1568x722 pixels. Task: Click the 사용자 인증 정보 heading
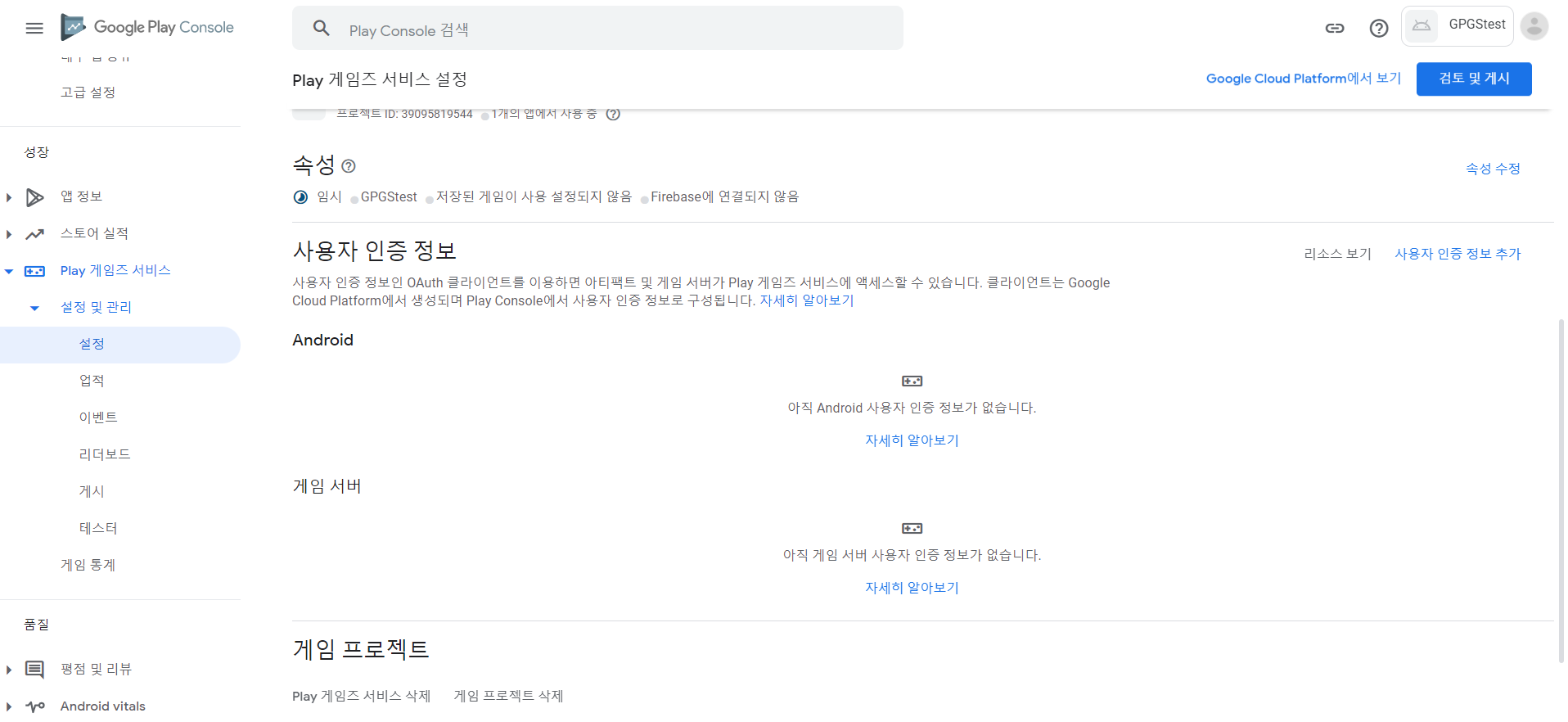click(x=375, y=250)
